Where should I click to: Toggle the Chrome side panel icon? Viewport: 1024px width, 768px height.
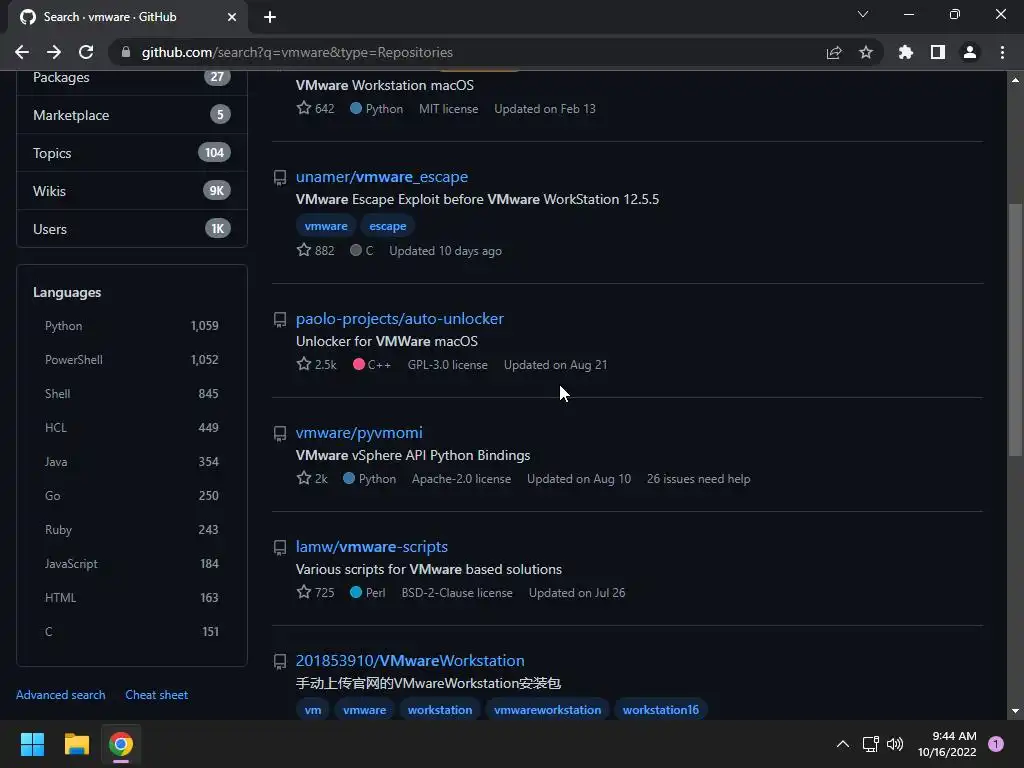(x=938, y=52)
